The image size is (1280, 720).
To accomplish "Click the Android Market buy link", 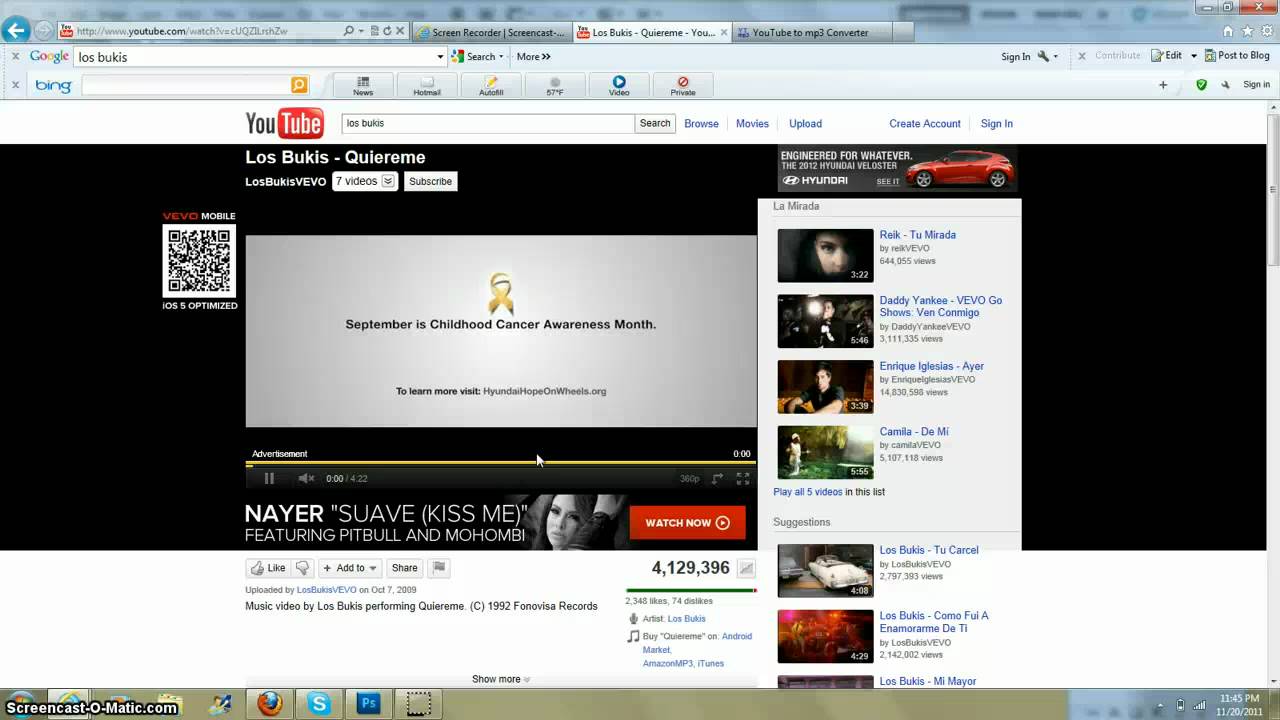I will (697, 643).
